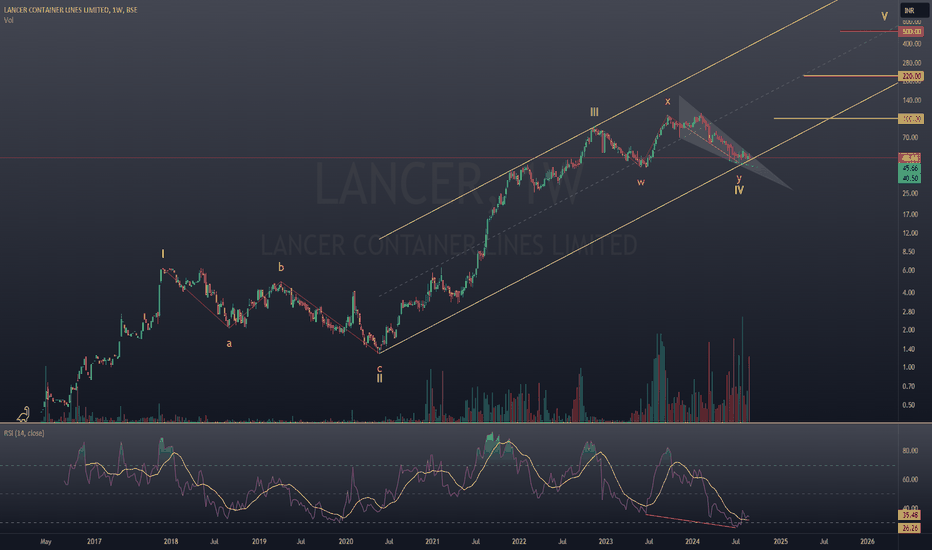The width and height of the screenshot is (932, 550).
Task: Click the 0.70 price scale label
Action: tap(909, 386)
